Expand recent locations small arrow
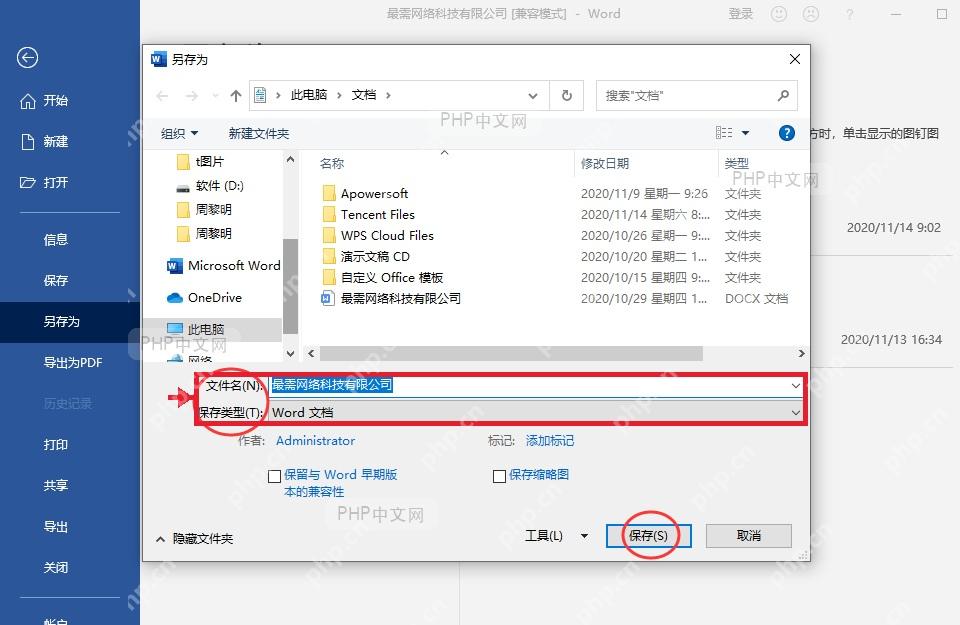 [215, 95]
